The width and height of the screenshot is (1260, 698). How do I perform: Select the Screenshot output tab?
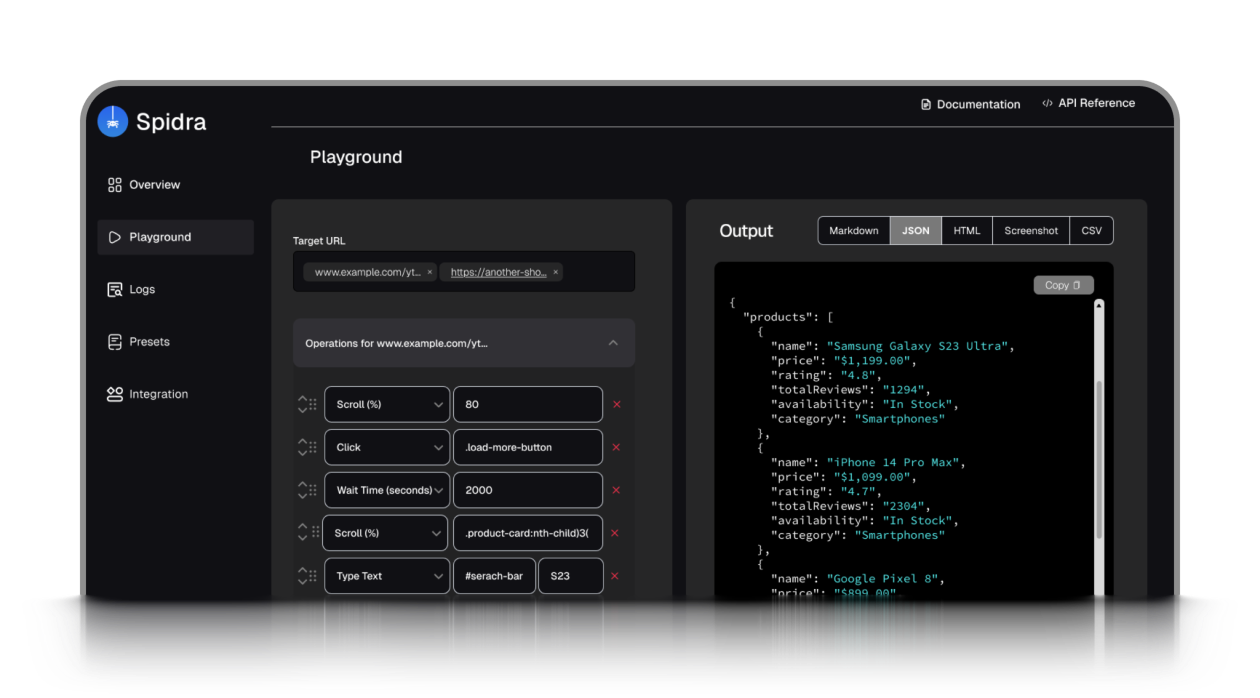[1030, 231]
